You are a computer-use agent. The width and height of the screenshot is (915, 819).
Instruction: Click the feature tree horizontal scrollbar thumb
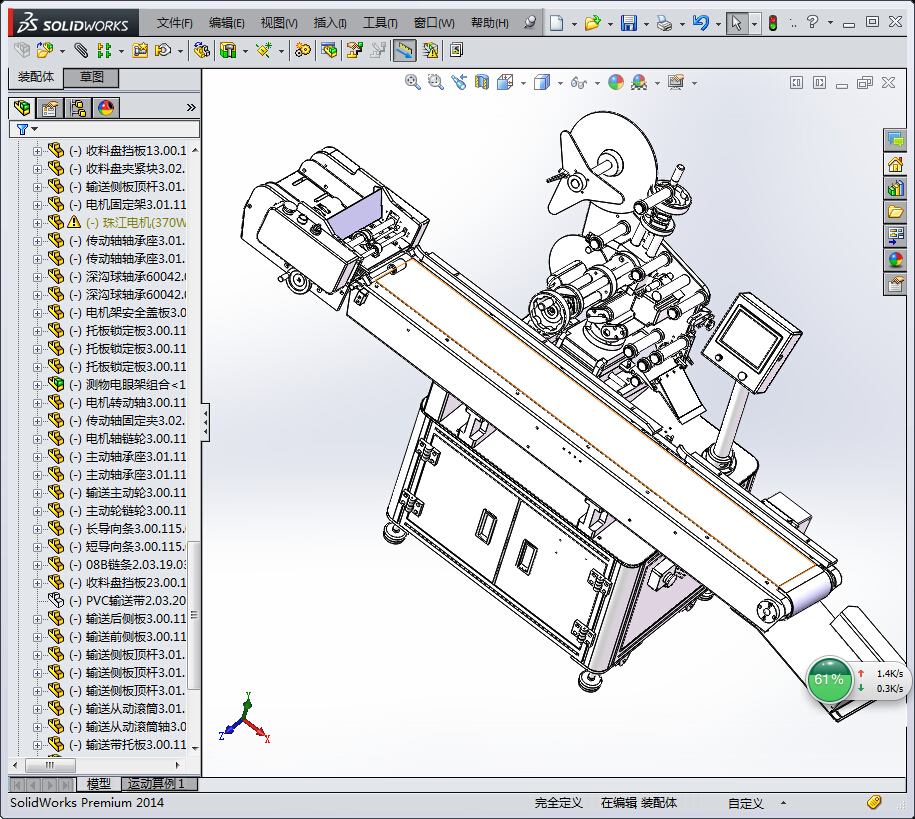coord(51,765)
